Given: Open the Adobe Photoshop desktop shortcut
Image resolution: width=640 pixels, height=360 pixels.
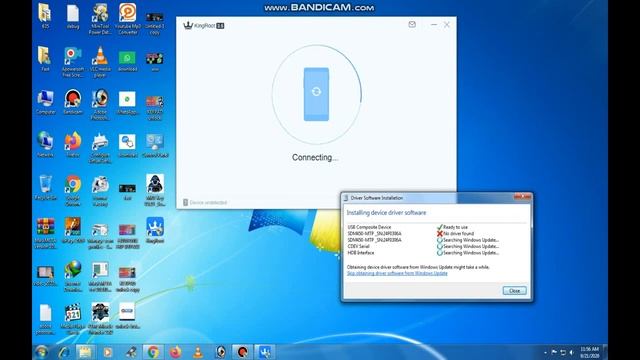Looking at the screenshot, I should click(100, 104).
